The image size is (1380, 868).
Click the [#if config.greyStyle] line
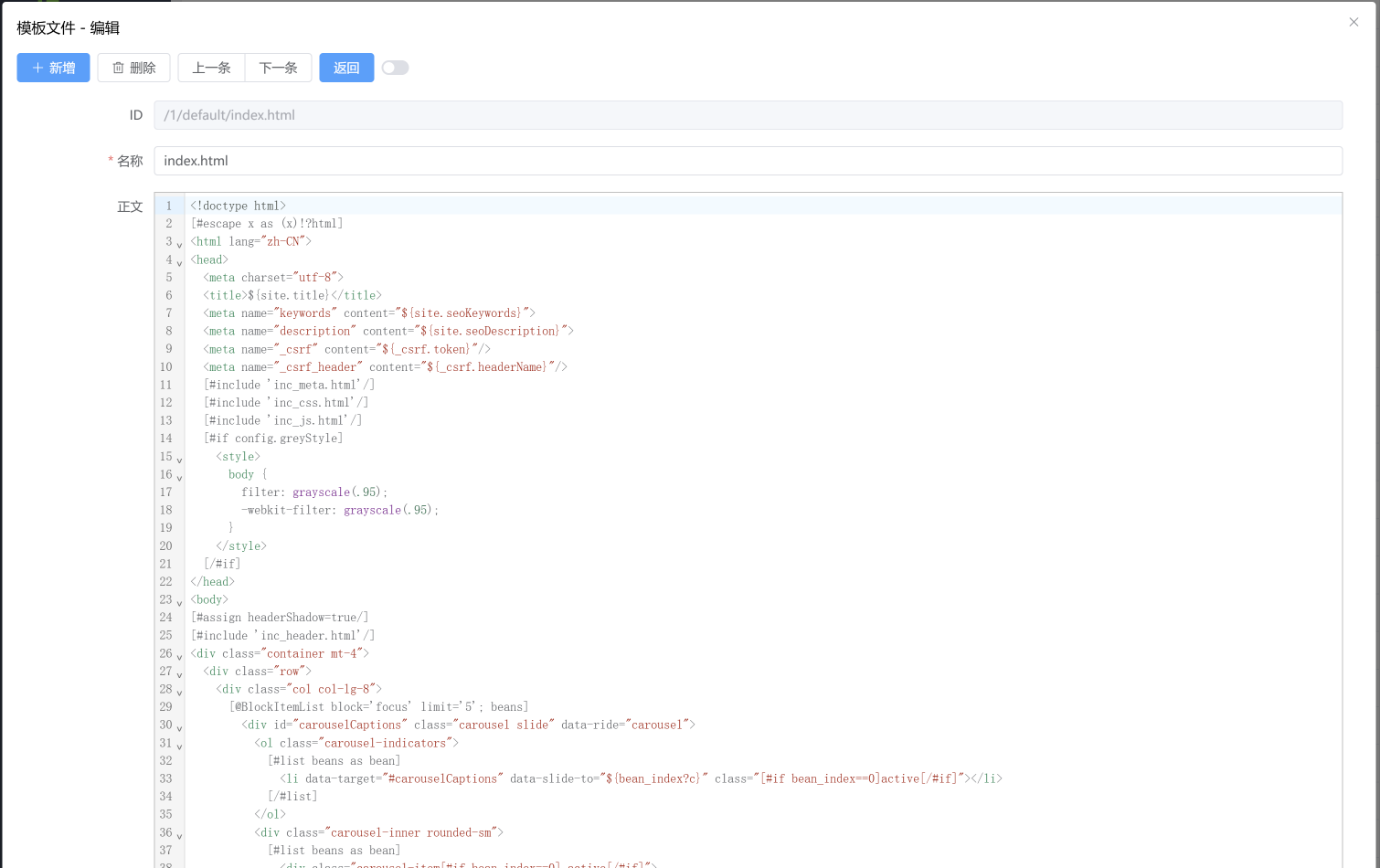click(x=273, y=439)
